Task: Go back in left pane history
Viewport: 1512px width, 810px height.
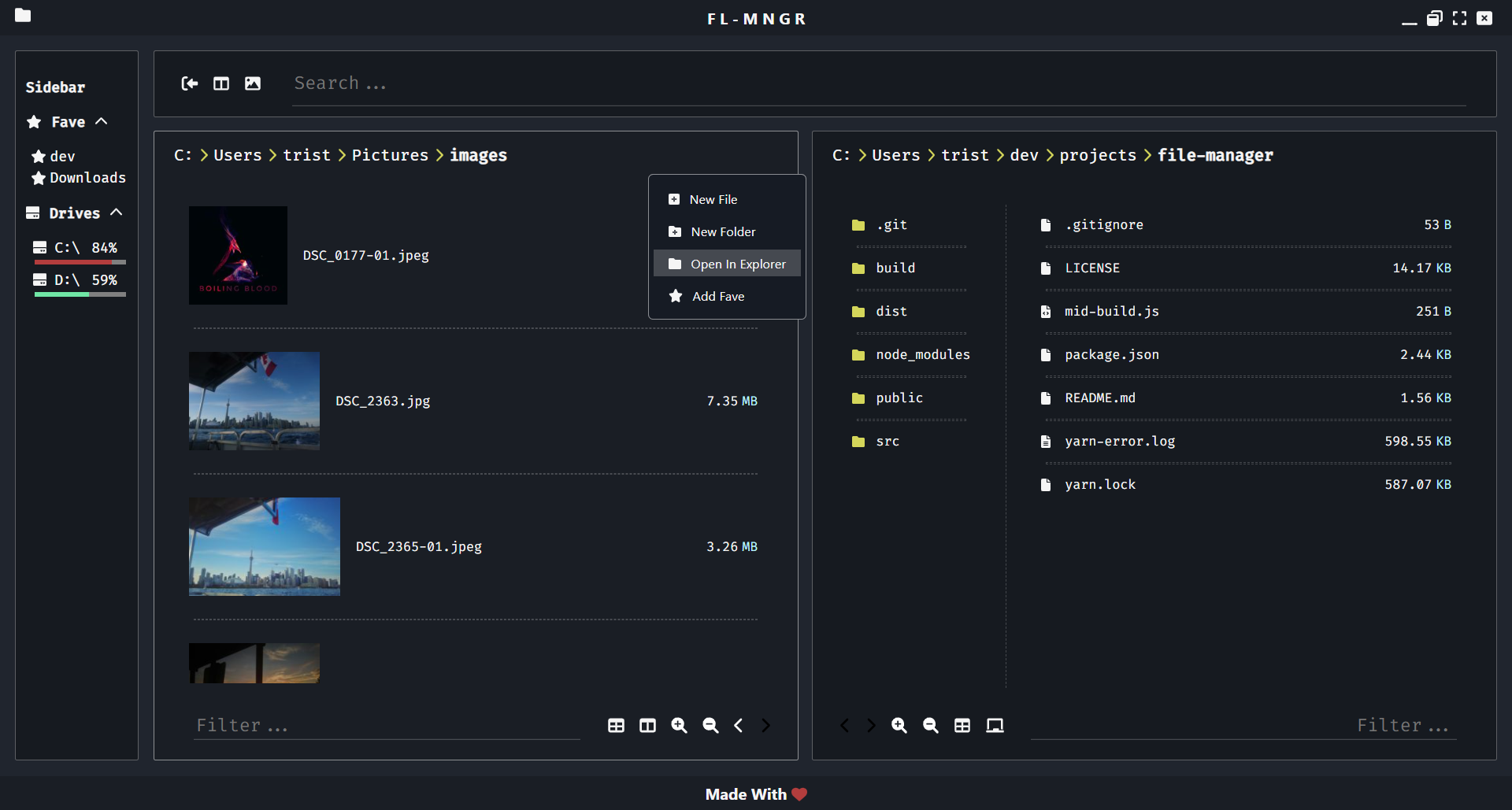Action: tap(739, 726)
